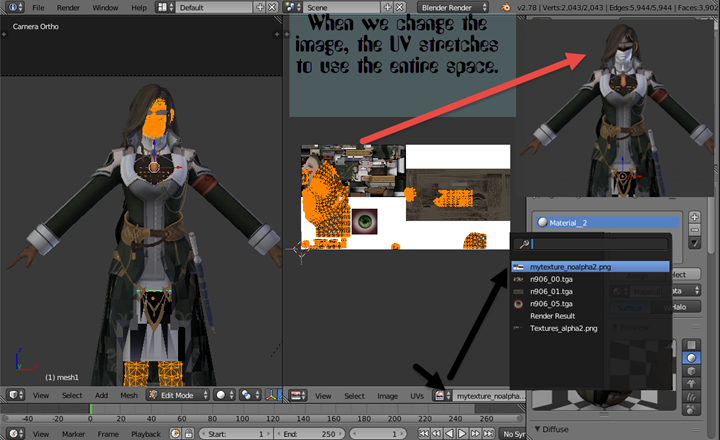Toggle the 3D manipulator widget icon
720x440 pixels.
pos(271,395)
